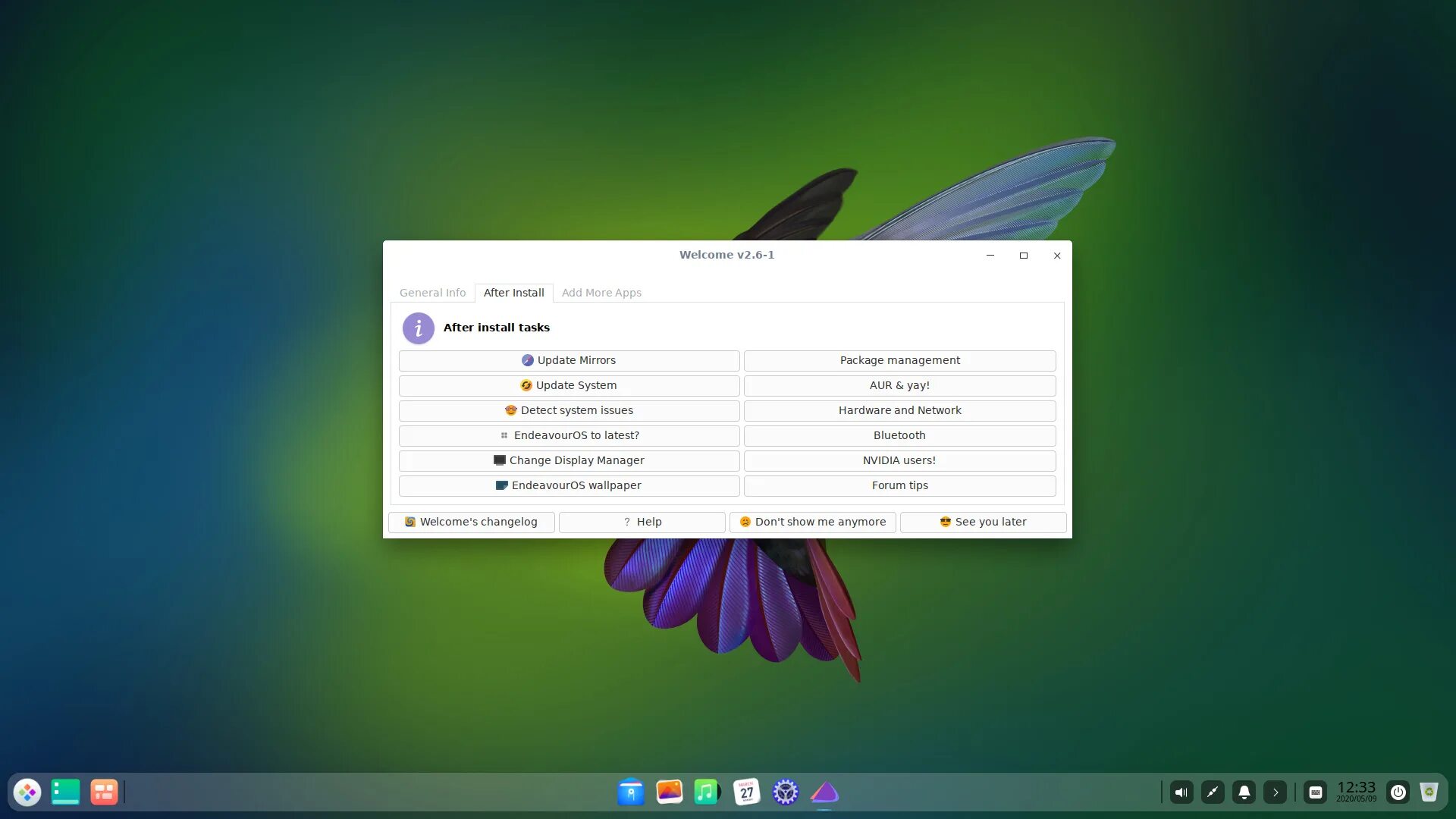Click the green show desktop dock icon
The width and height of the screenshot is (1456, 819).
(65, 792)
